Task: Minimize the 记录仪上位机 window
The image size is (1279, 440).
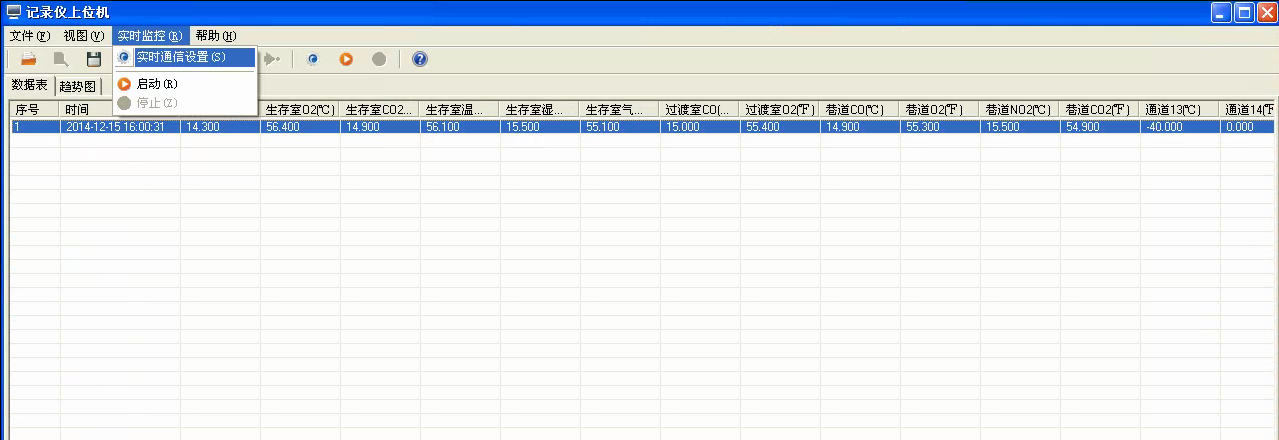Action: click(x=1219, y=12)
